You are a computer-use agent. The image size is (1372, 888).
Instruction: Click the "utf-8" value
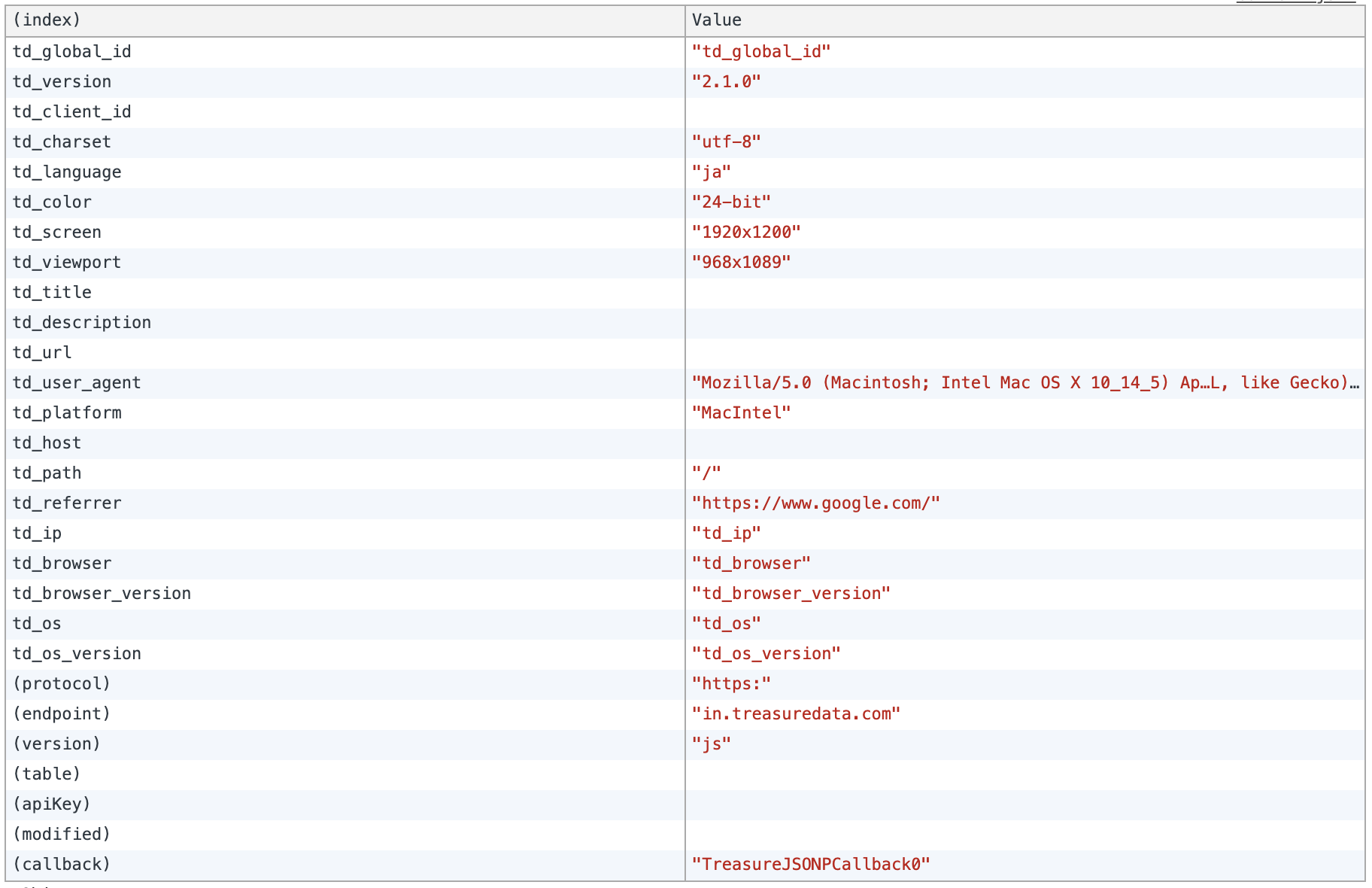(x=727, y=142)
